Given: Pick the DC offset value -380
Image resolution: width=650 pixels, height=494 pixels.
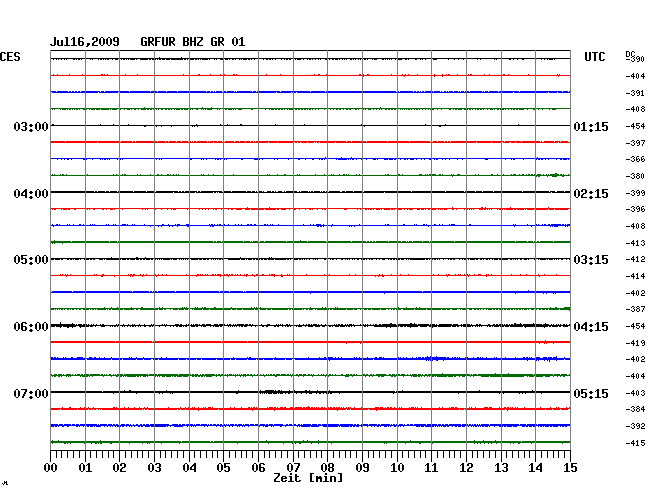Looking at the screenshot, I should pos(635,176).
